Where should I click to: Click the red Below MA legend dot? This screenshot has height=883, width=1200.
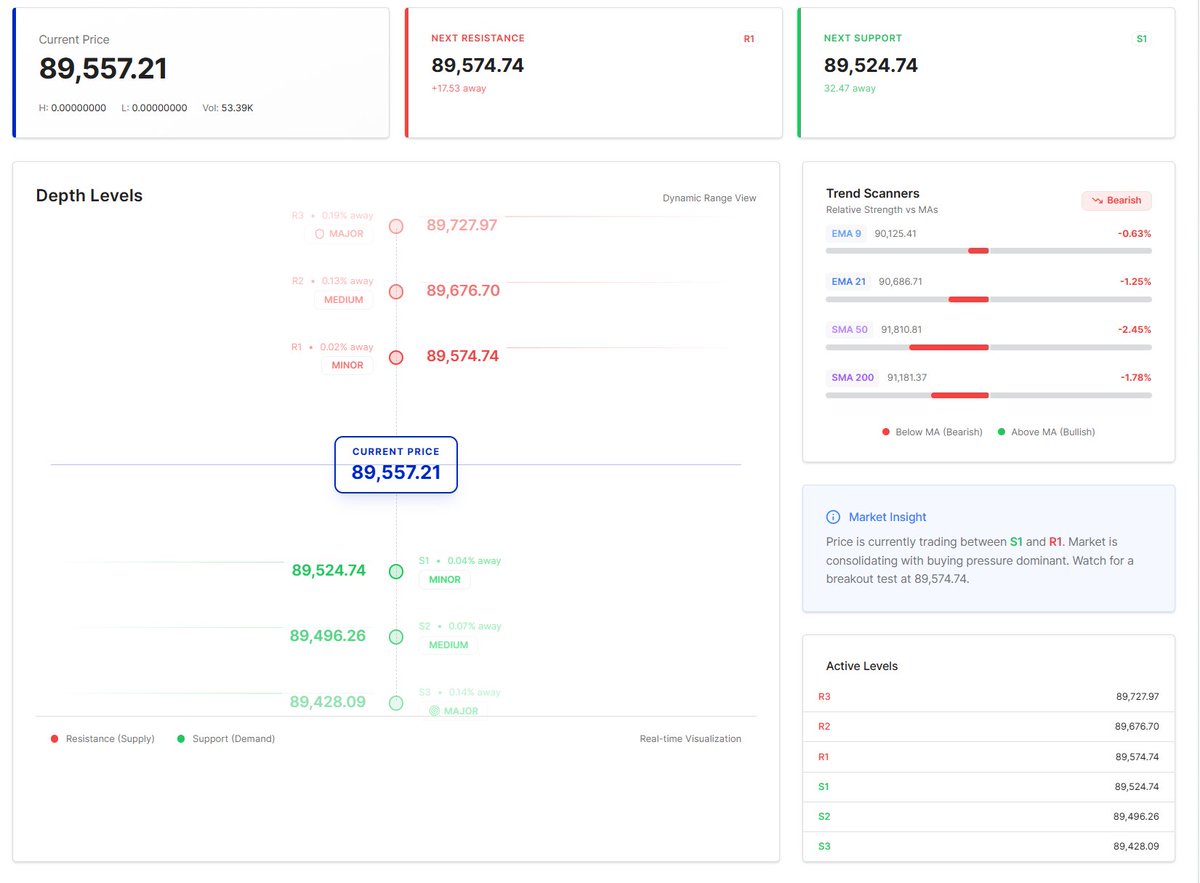(x=886, y=432)
